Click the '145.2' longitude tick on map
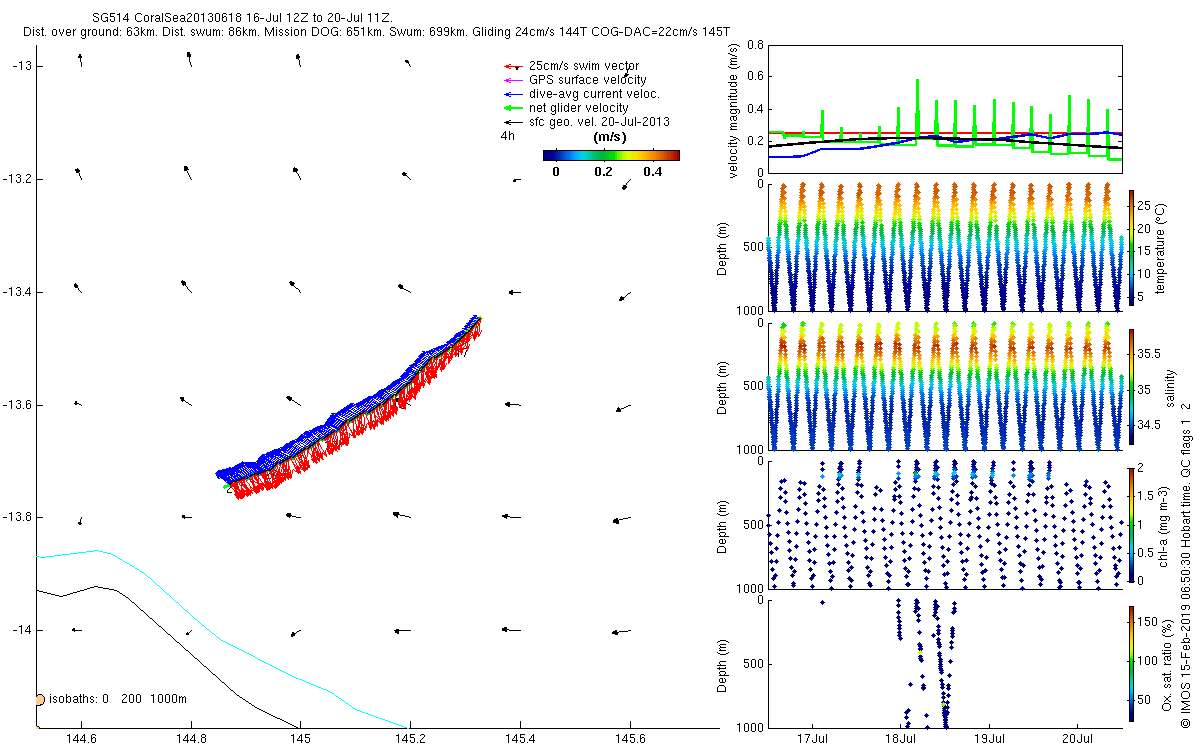The image size is (1200, 750). (410, 740)
